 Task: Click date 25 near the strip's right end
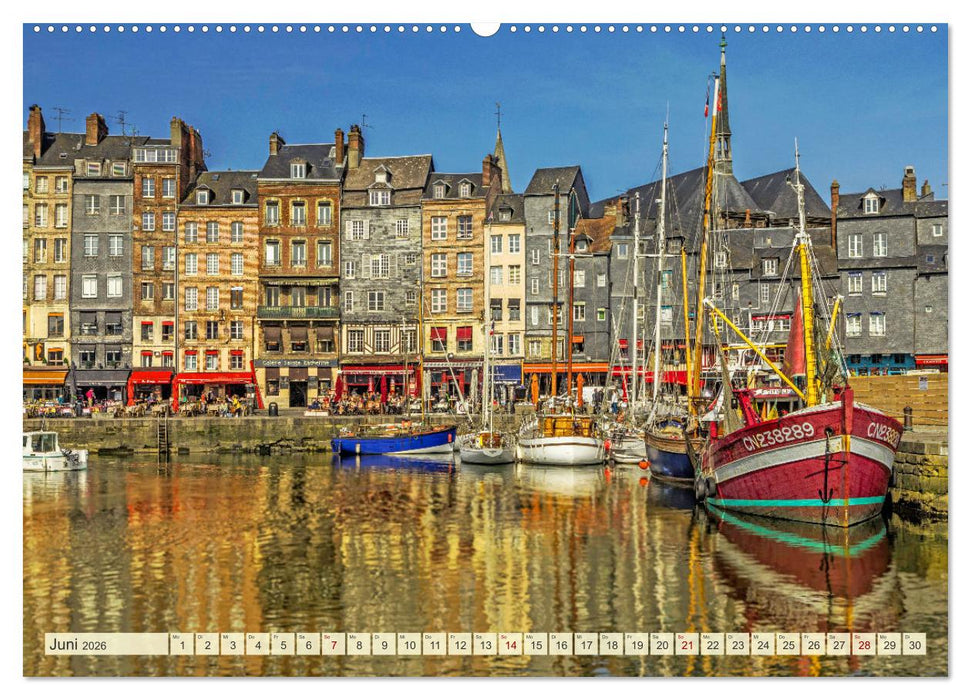click(x=790, y=644)
